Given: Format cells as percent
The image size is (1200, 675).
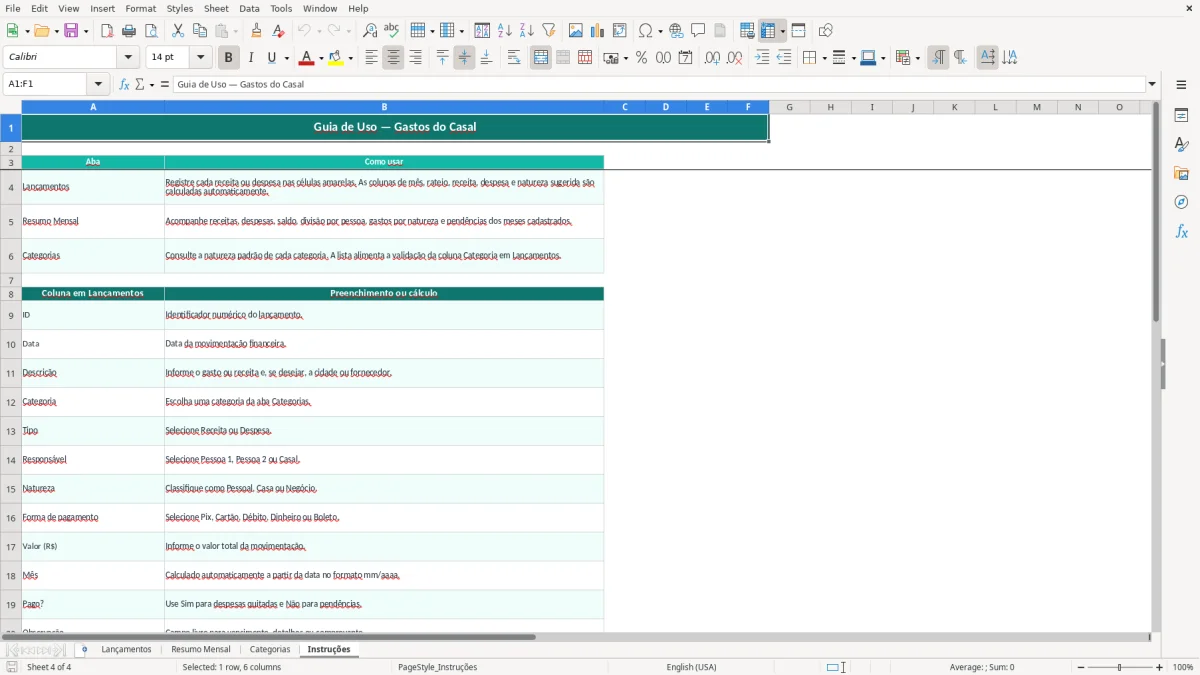Looking at the screenshot, I should (x=641, y=58).
